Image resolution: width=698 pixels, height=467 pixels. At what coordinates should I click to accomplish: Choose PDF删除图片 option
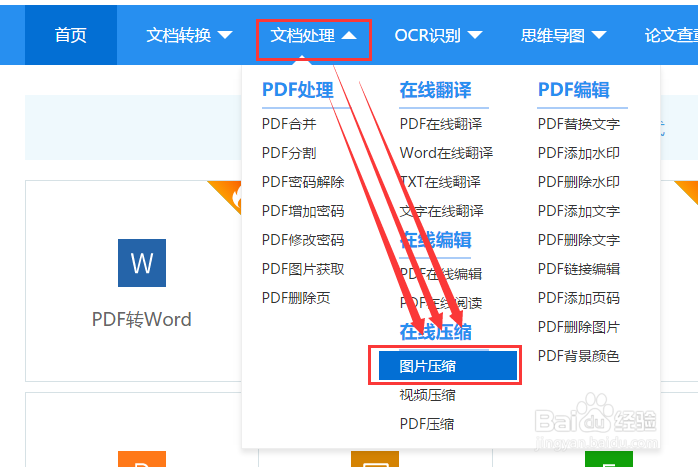coord(579,327)
